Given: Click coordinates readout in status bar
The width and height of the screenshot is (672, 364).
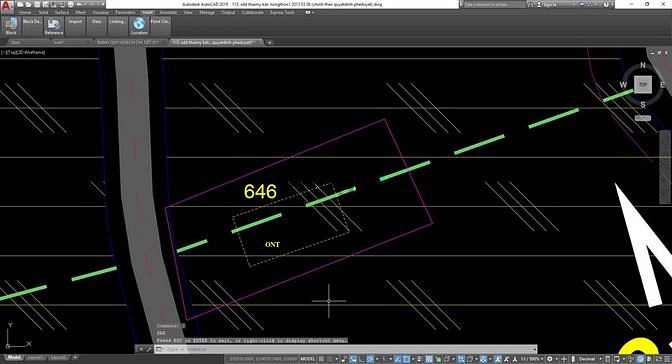Looking at the screenshot, I should 262,358.
